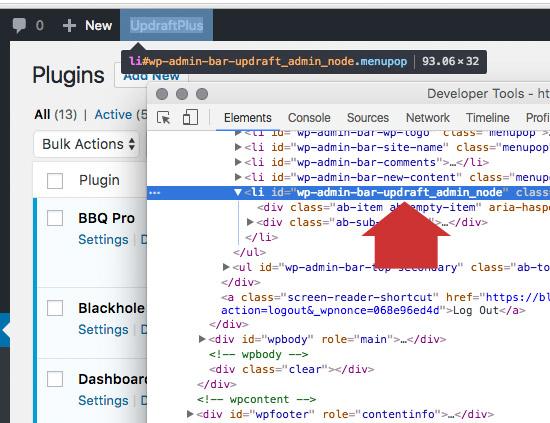550x423 pixels.
Task: Activate the inspect element picker icon
Action: pyautogui.click(x=163, y=118)
